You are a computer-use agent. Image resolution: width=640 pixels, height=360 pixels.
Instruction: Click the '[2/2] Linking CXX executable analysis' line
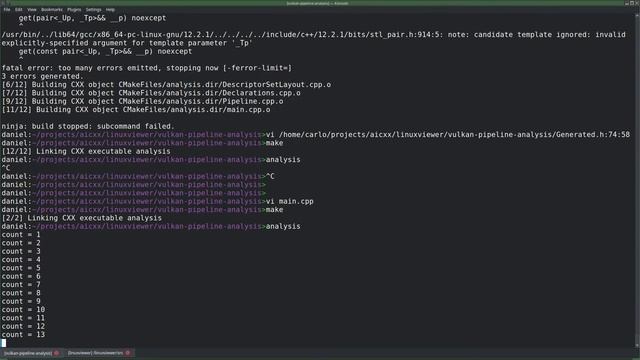(82, 218)
